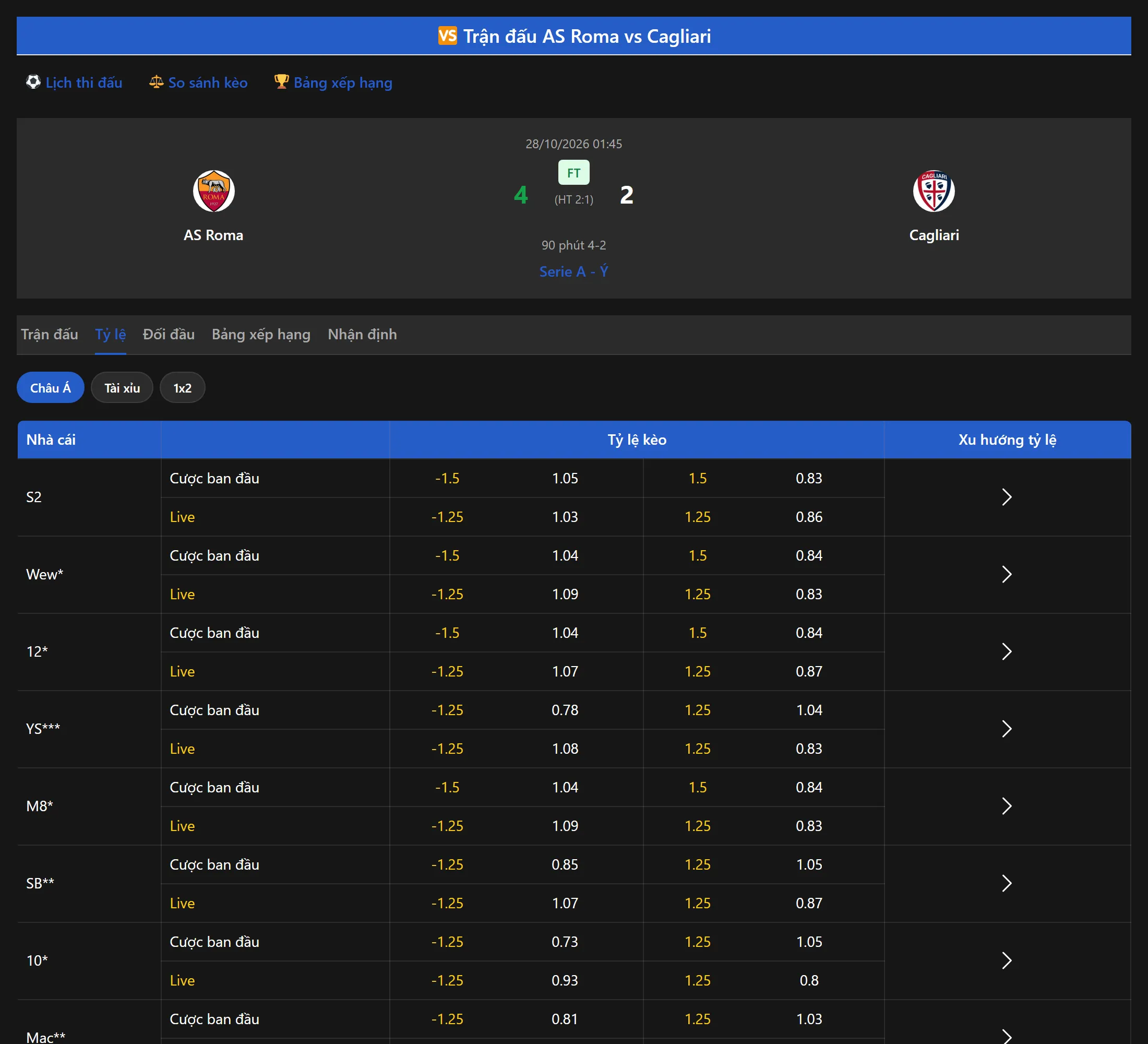Click the orange VS icon in the header
The width and height of the screenshot is (1148, 1044).
click(x=448, y=36)
